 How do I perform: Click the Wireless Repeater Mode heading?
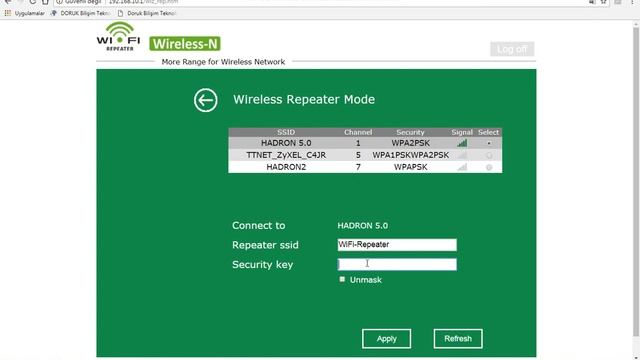coord(304,100)
